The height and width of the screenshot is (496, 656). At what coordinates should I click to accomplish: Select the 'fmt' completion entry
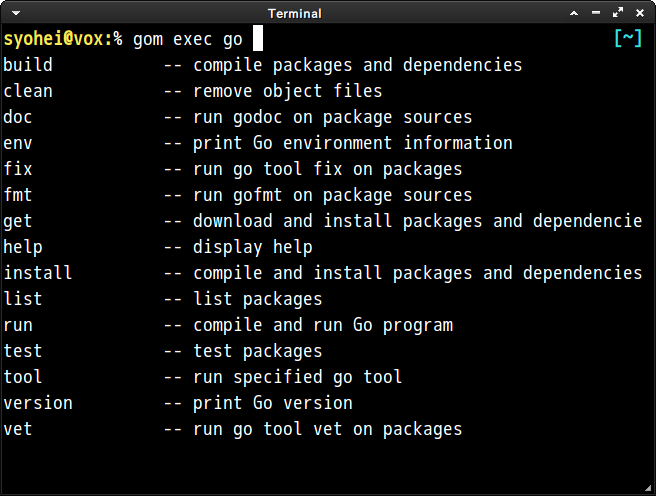pos(18,195)
